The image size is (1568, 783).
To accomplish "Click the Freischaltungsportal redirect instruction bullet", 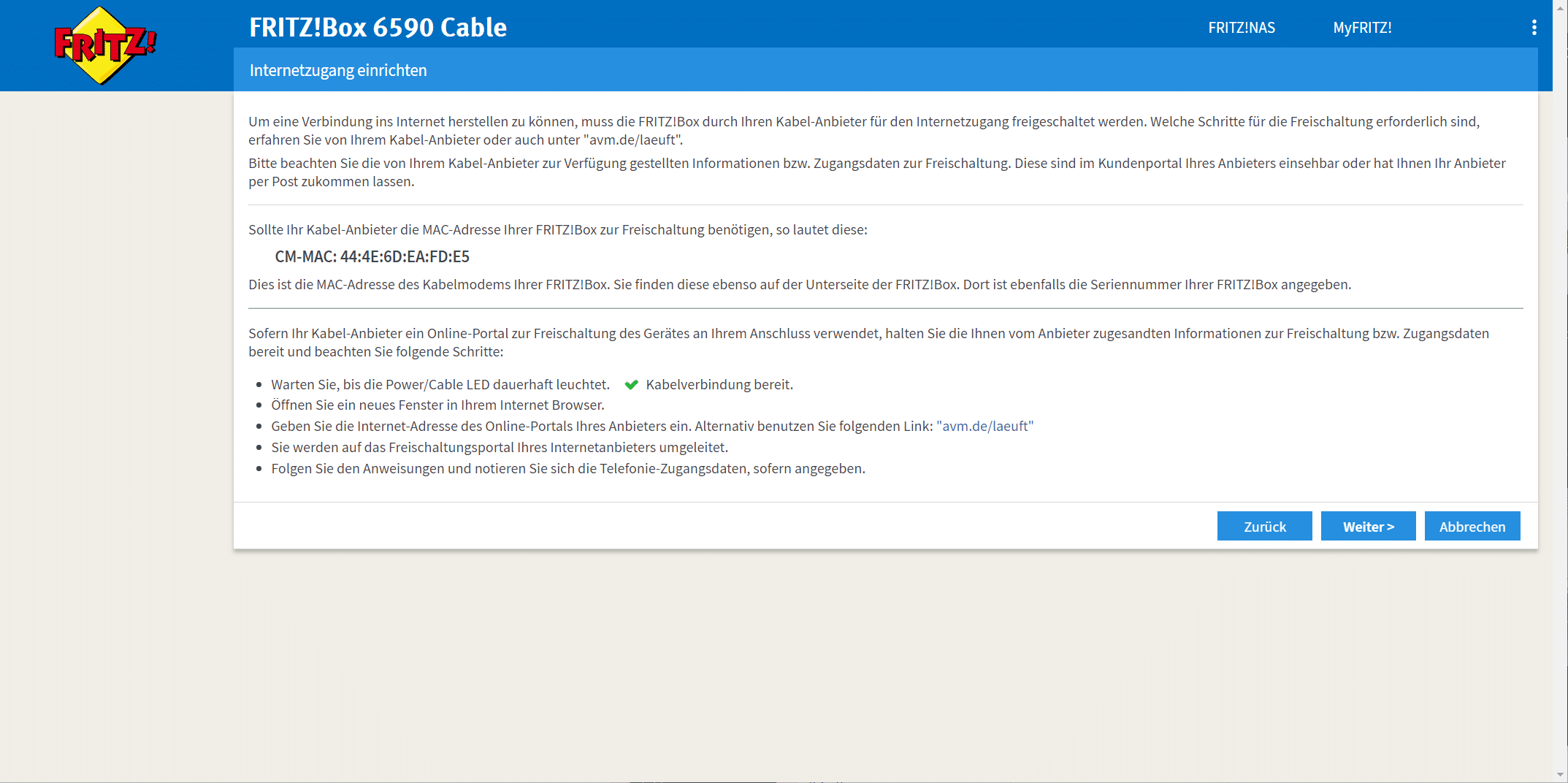I will click(x=500, y=448).
